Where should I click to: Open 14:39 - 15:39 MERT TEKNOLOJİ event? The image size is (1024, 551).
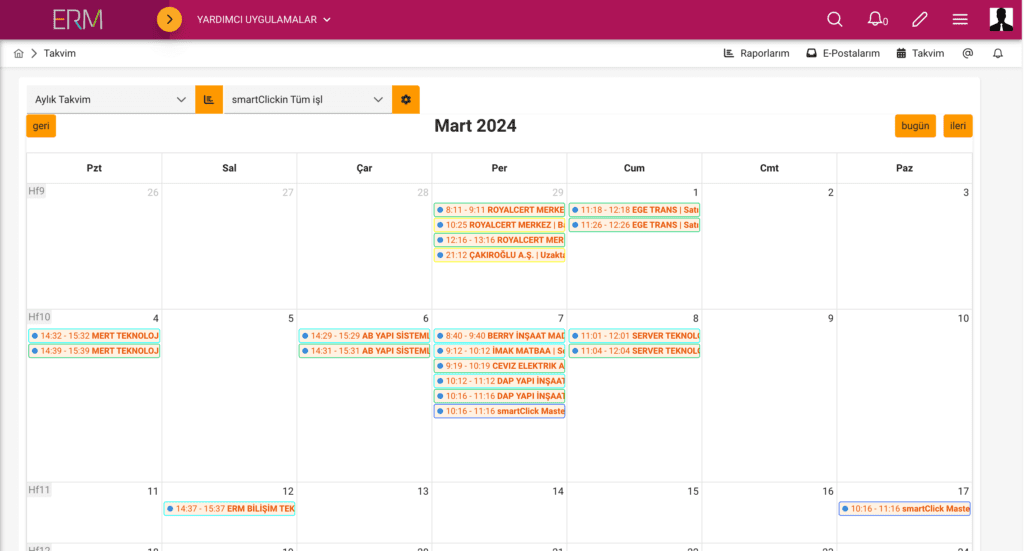[94, 351]
